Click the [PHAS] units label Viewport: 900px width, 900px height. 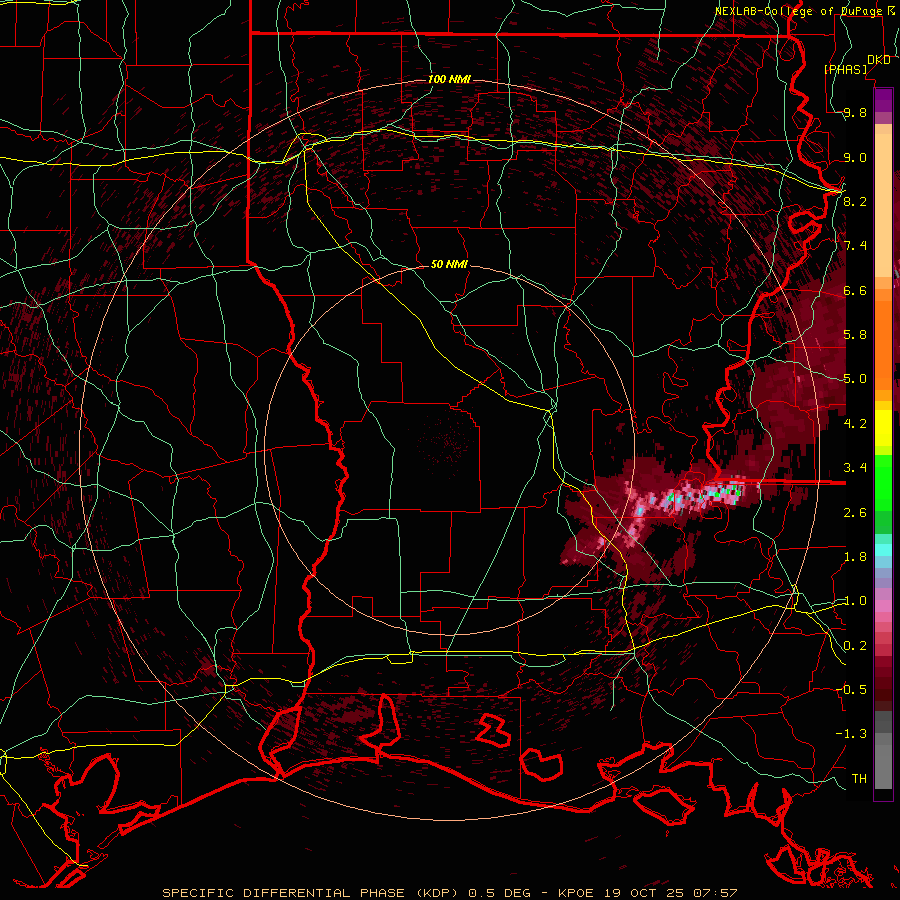click(x=846, y=70)
